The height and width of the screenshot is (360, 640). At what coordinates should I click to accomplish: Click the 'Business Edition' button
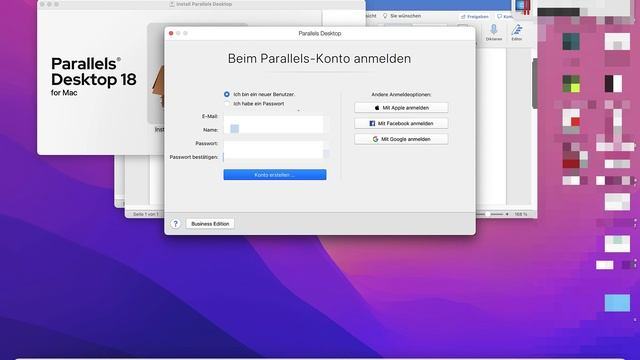tap(210, 224)
